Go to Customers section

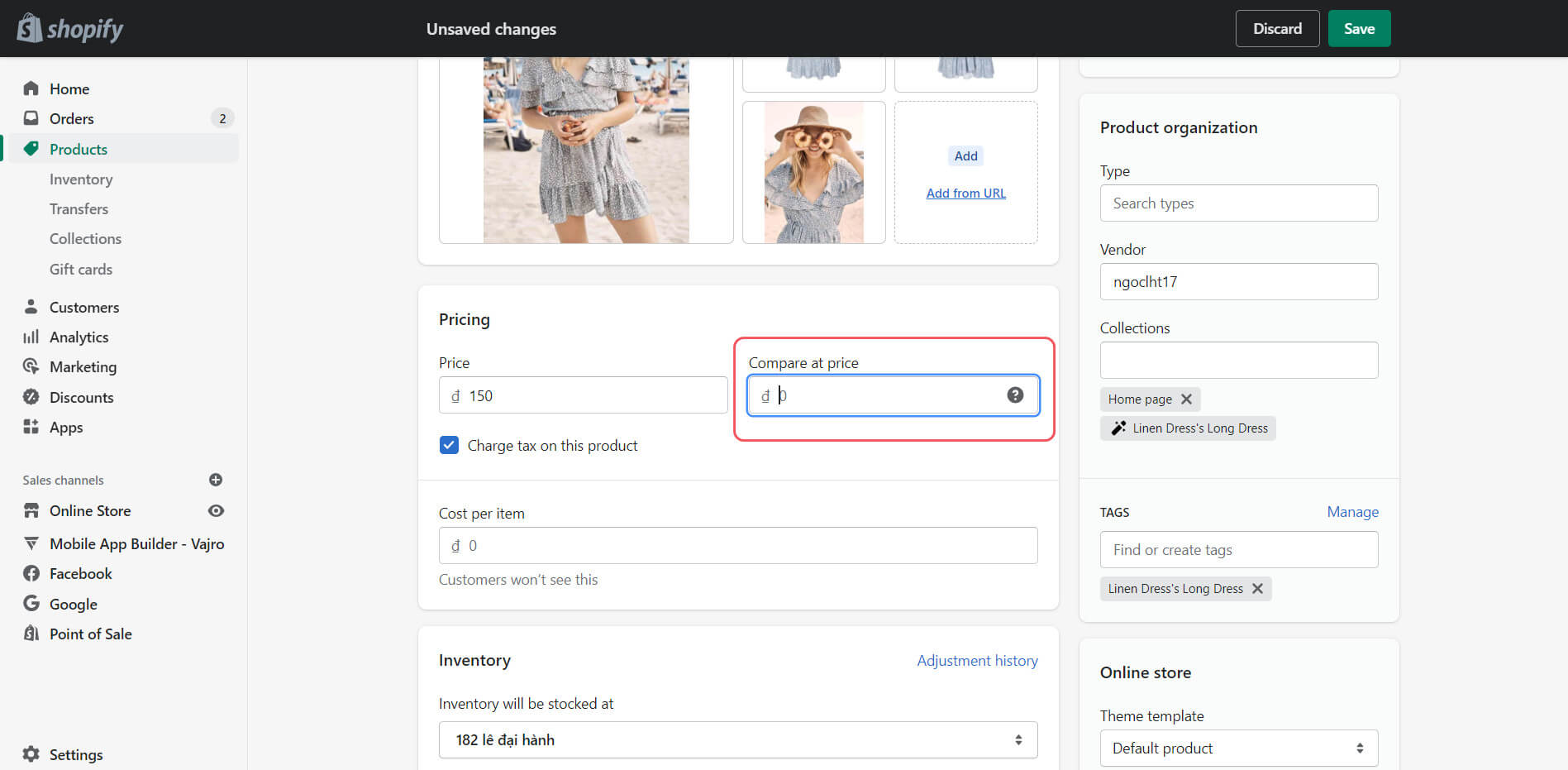tap(84, 307)
